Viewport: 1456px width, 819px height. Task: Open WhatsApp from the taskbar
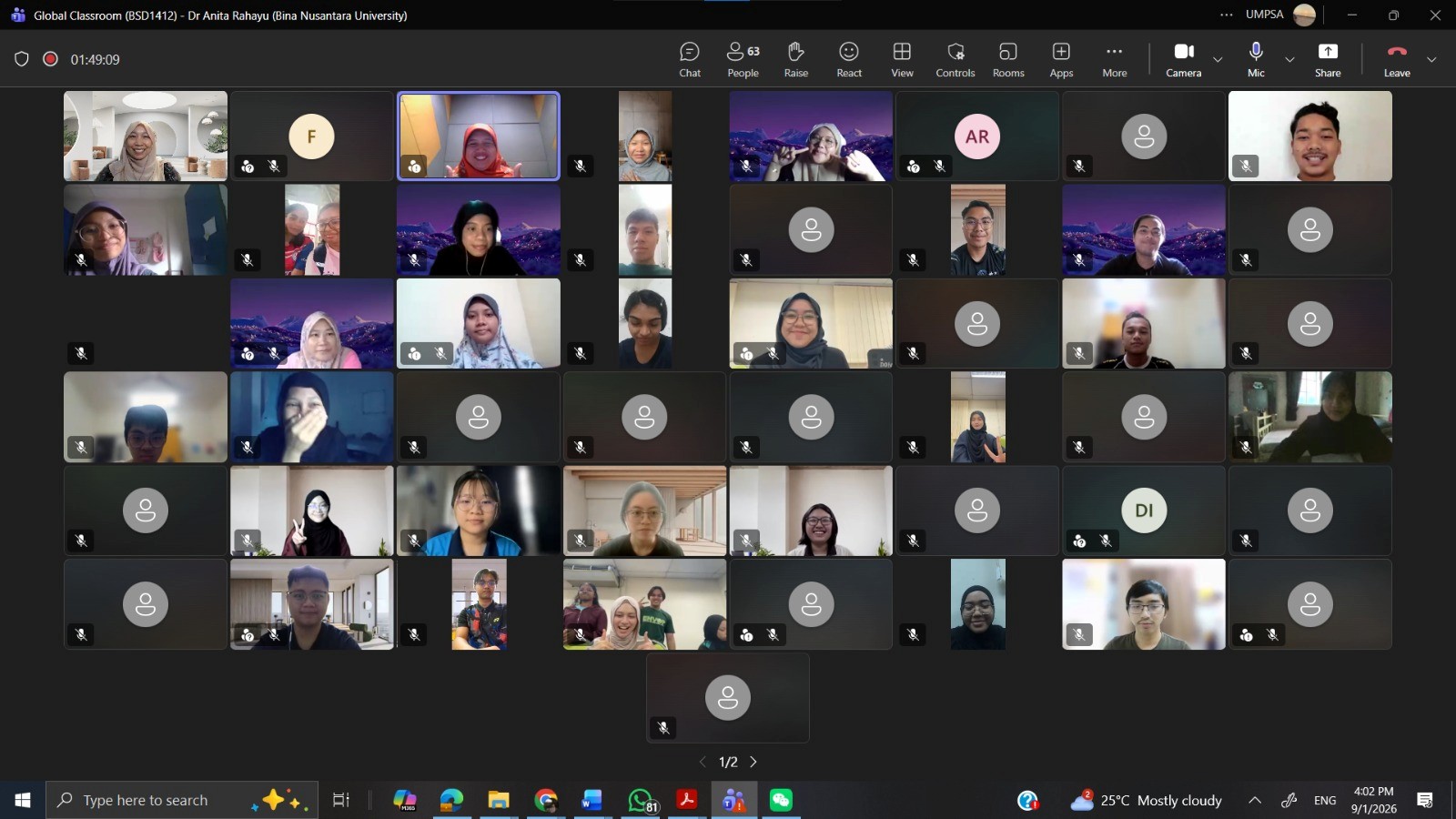(x=641, y=800)
